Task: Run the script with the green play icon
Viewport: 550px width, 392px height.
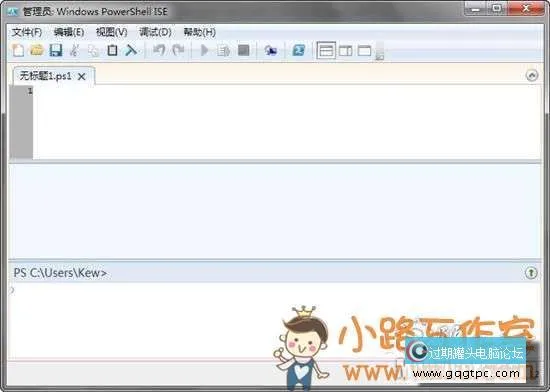Action: pyautogui.click(x=204, y=50)
